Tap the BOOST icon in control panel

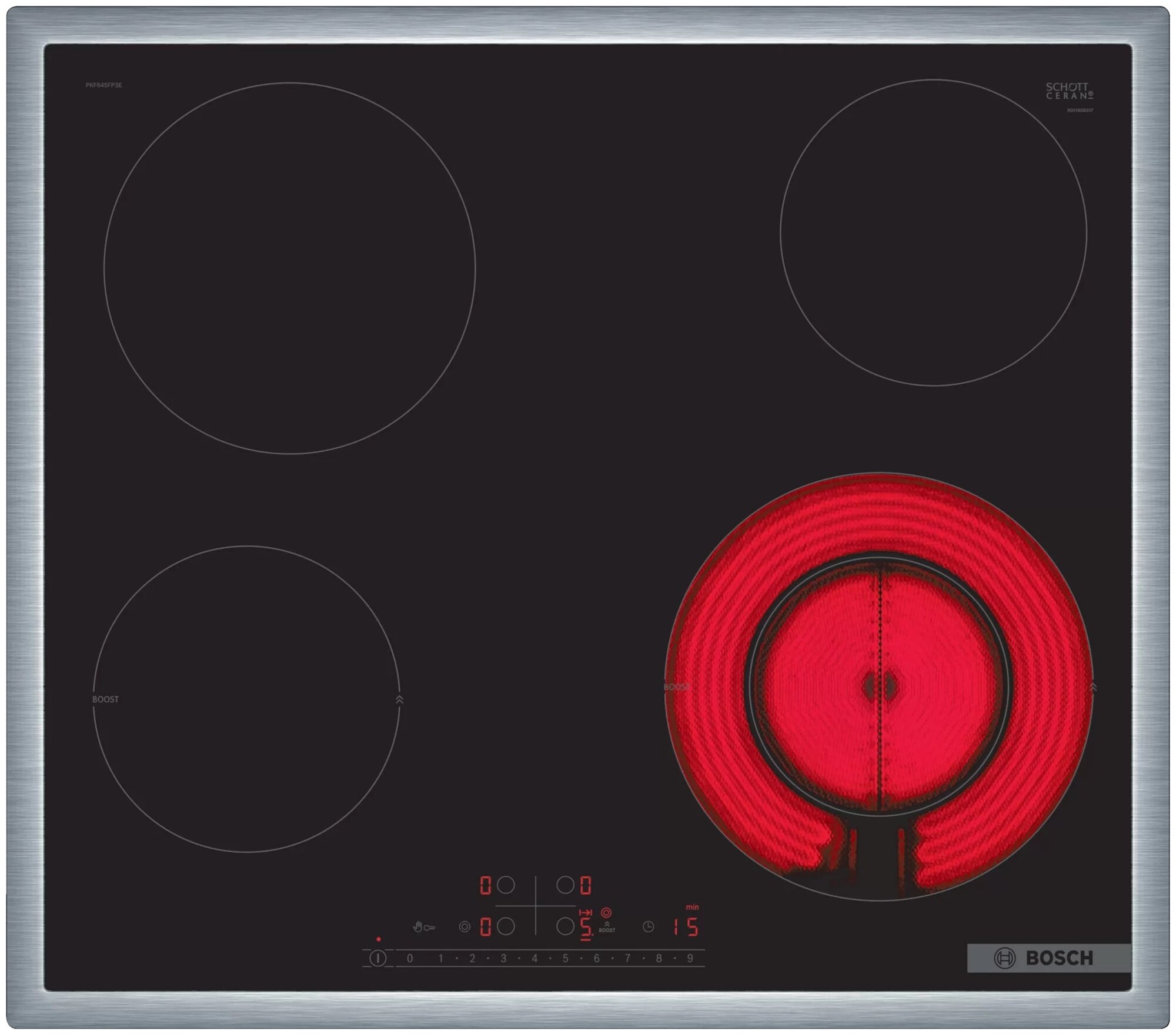tap(607, 927)
